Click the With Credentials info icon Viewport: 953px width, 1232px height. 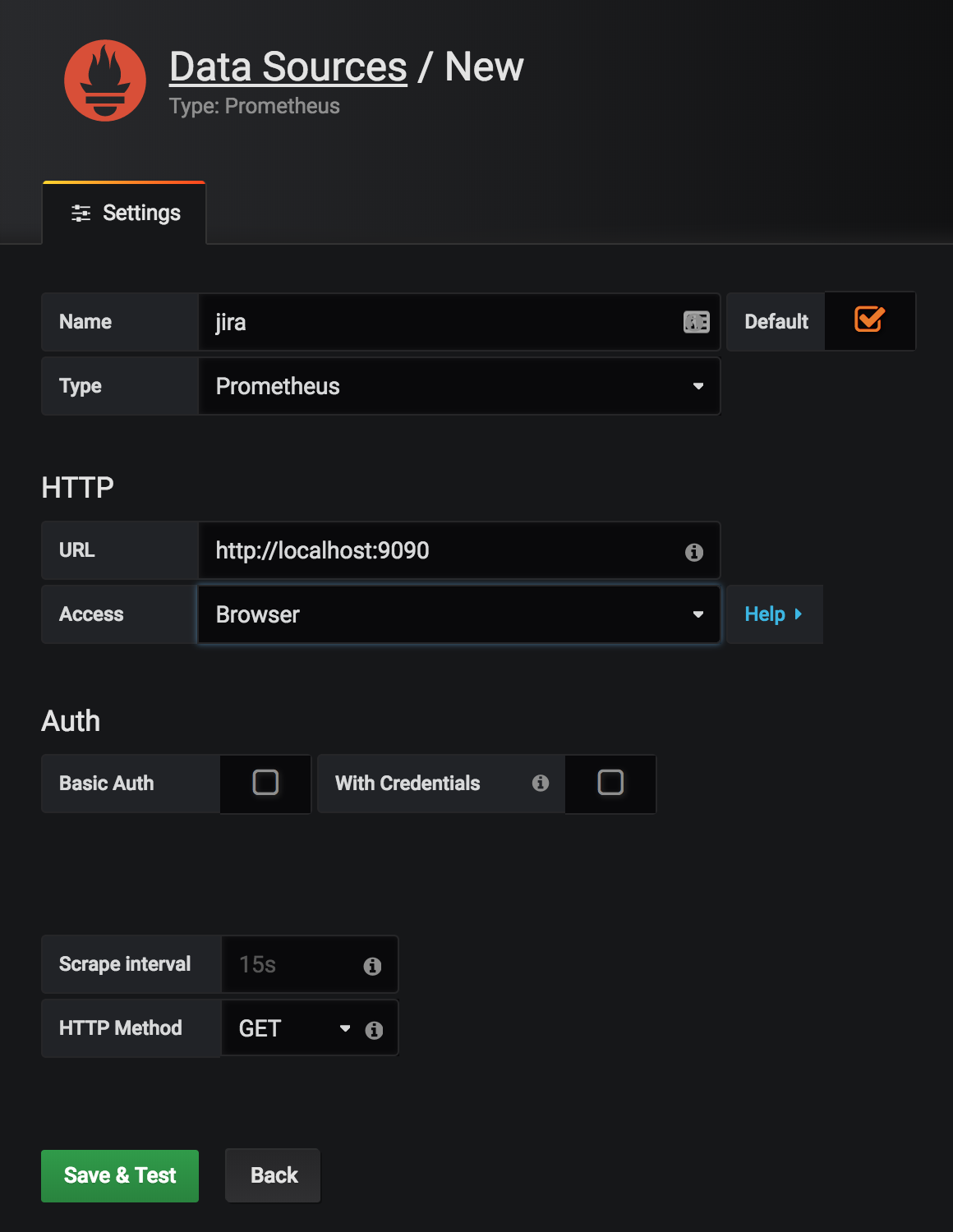[541, 783]
